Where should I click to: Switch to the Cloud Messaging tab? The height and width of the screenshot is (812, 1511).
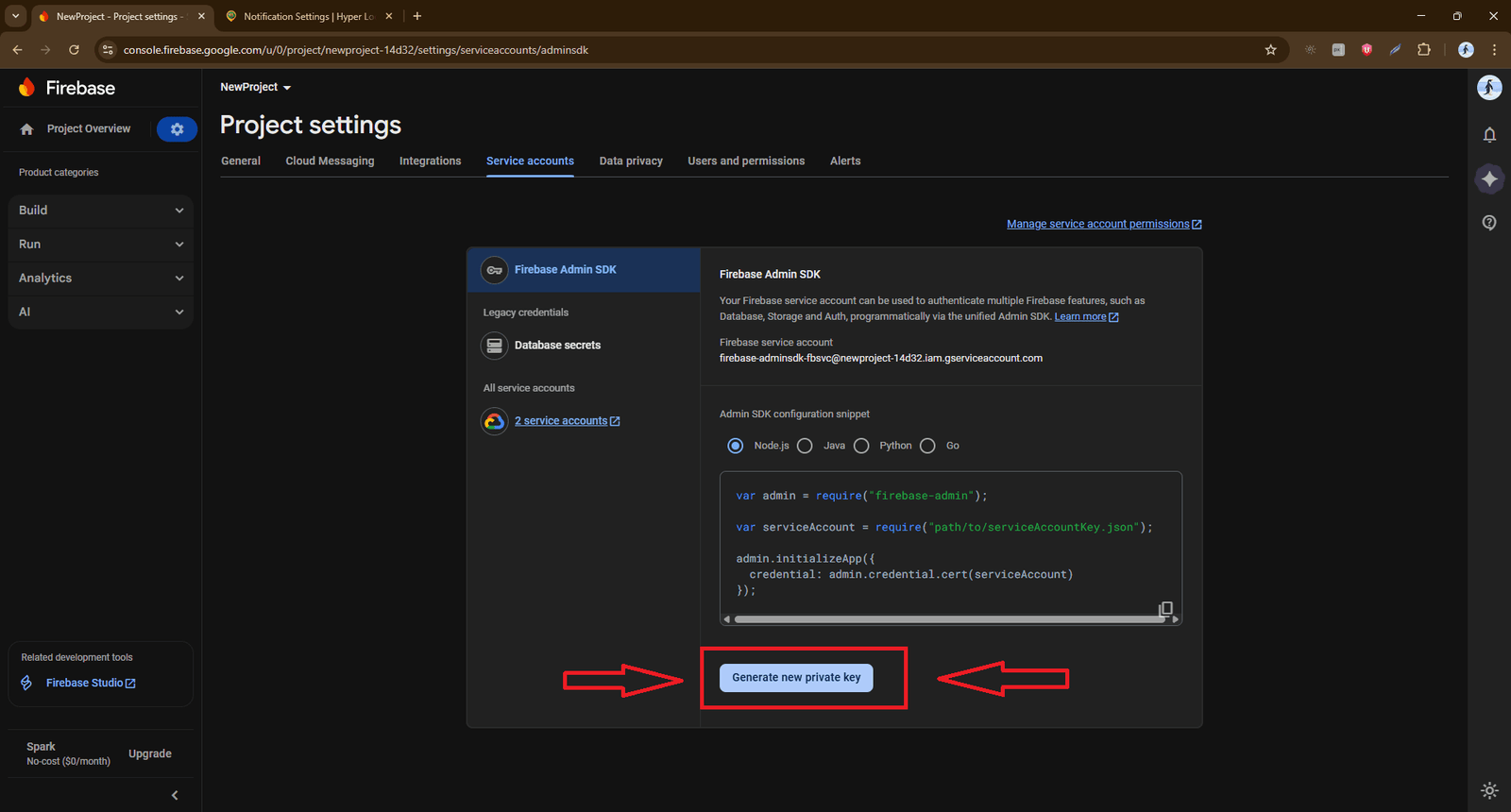330,161
